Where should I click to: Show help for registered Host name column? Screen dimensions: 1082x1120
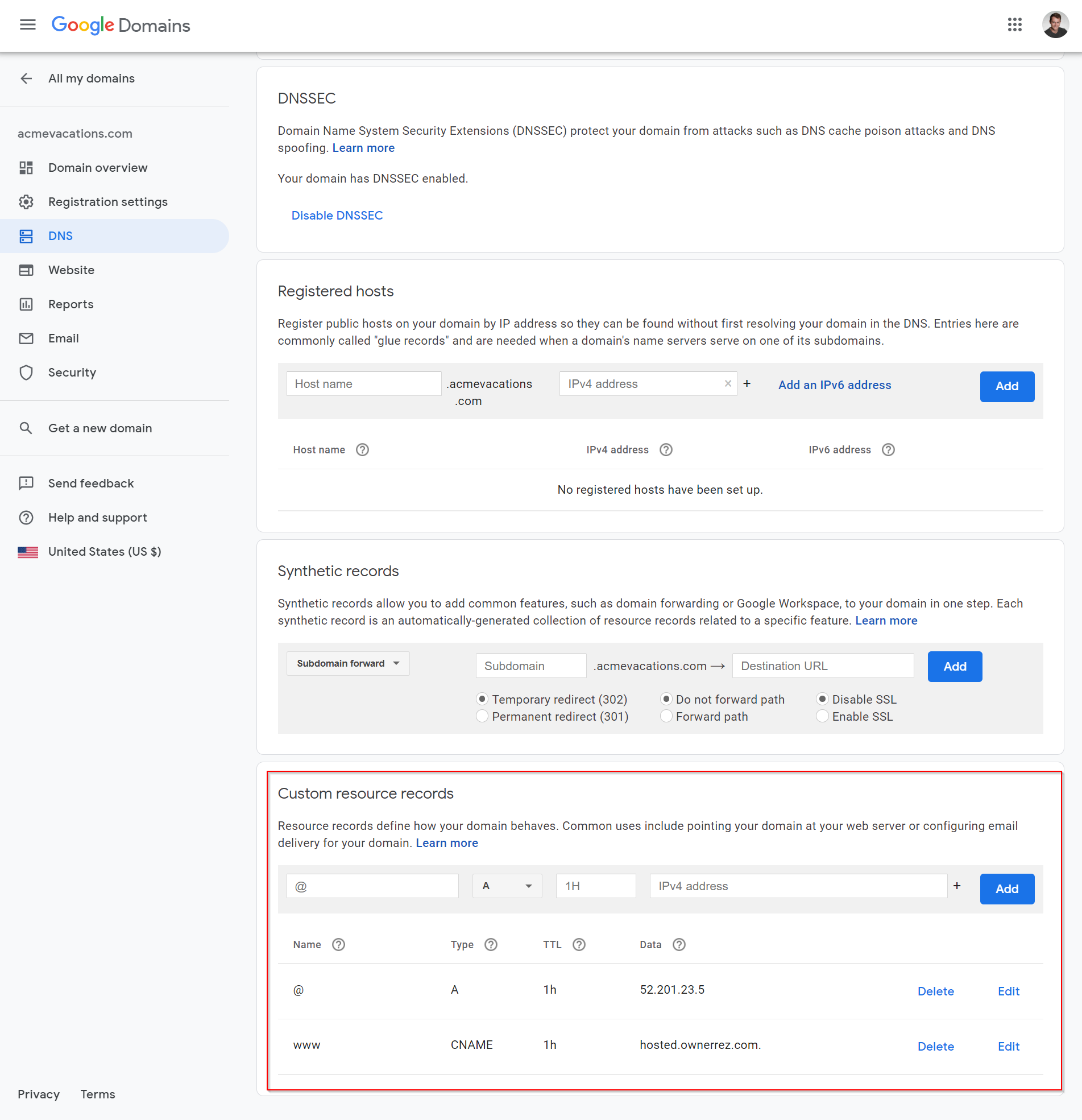click(362, 450)
